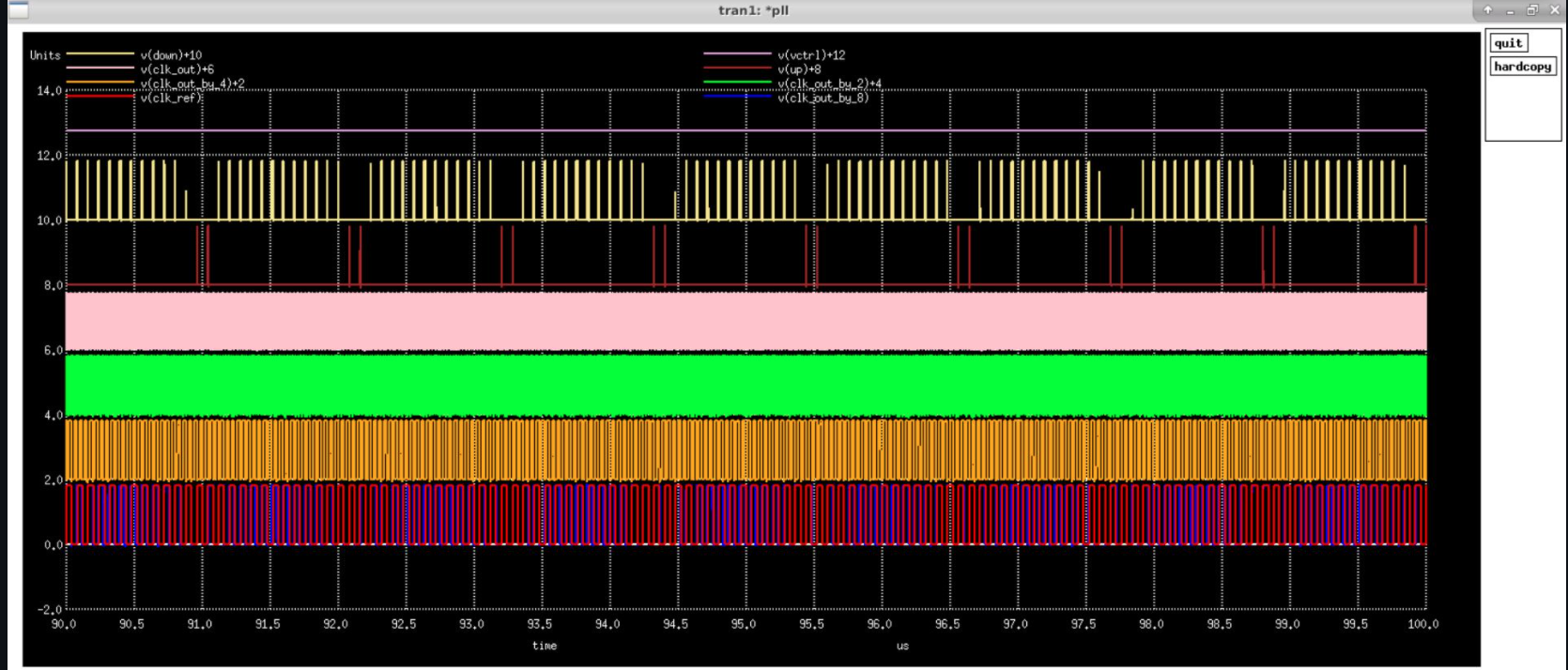This screenshot has height=670, width=1568.
Task: Click the hardcopy button
Action: pyautogui.click(x=1522, y=67)
